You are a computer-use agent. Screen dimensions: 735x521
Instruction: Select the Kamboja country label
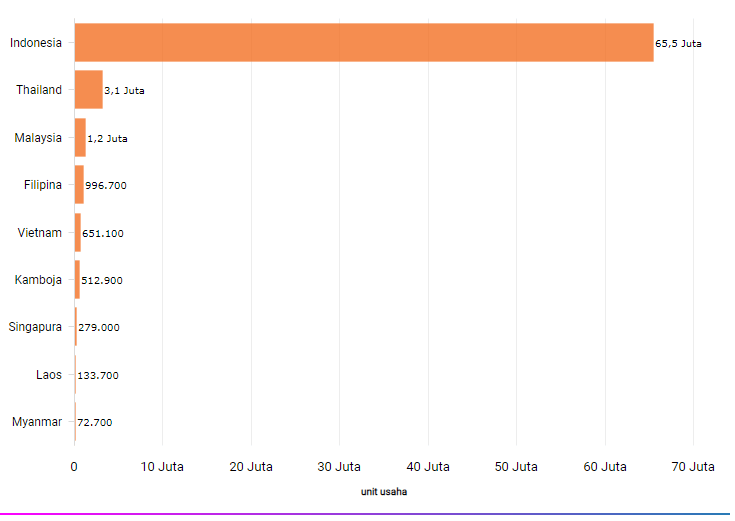(38, 280)
